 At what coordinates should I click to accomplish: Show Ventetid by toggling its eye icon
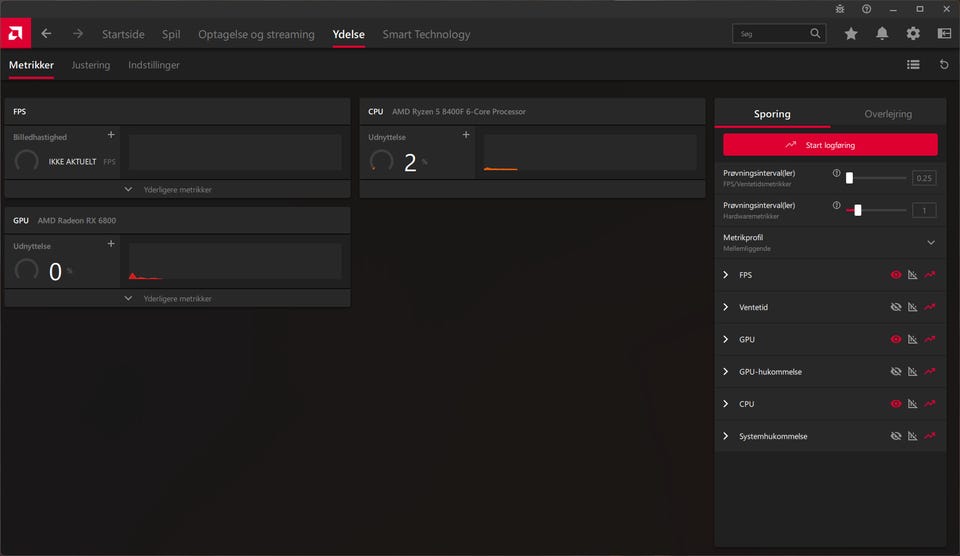point(896,307)
